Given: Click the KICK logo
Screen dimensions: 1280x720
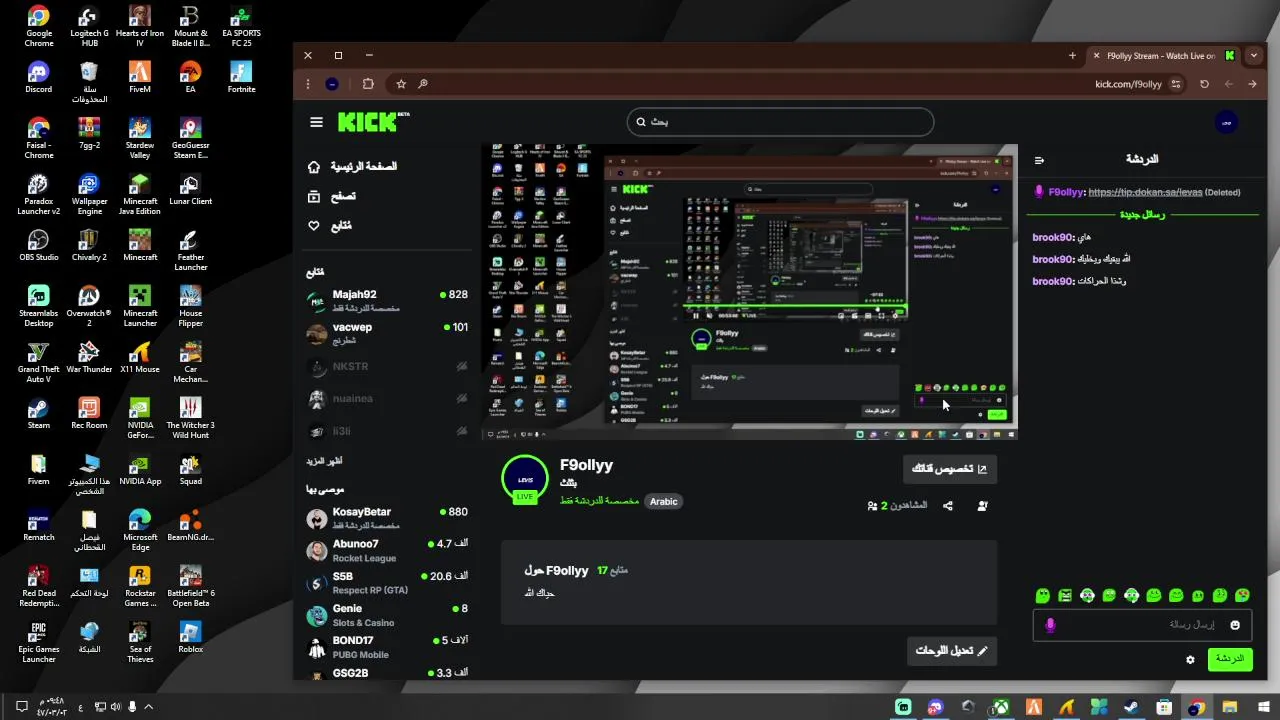Looking at the screenshot, I should pos(374,121).
